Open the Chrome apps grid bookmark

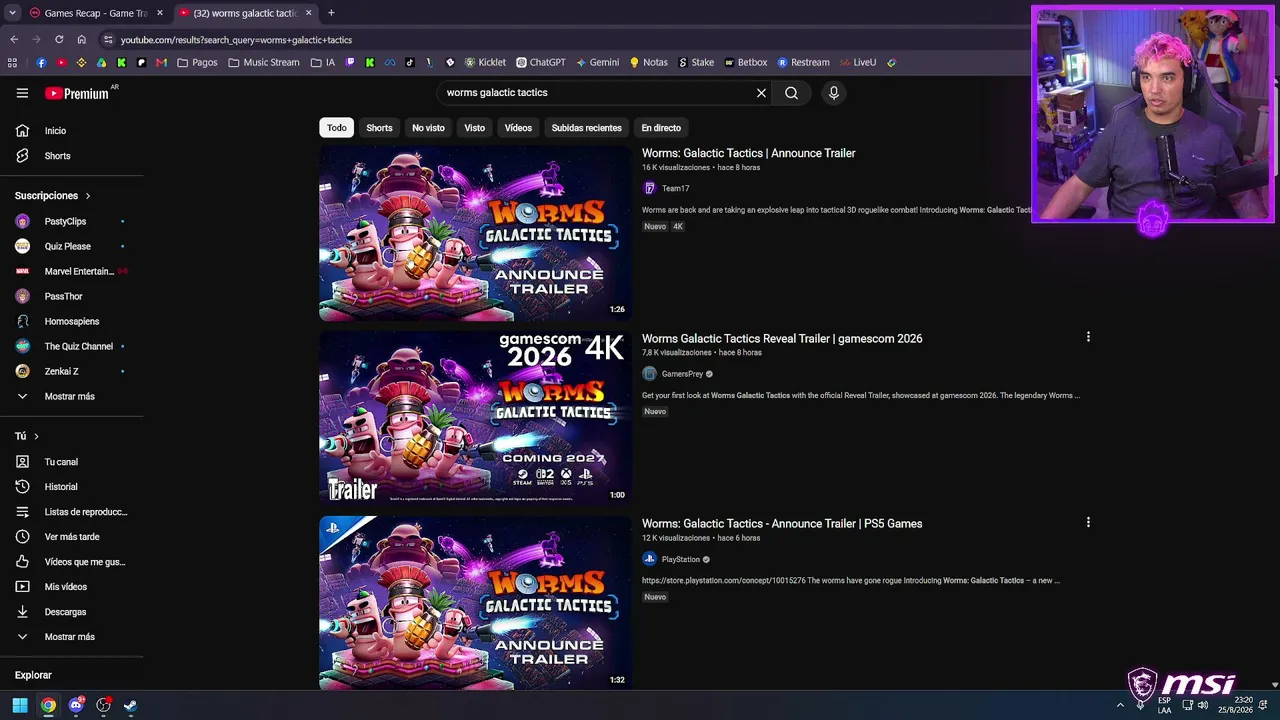(x=12, y=62)
